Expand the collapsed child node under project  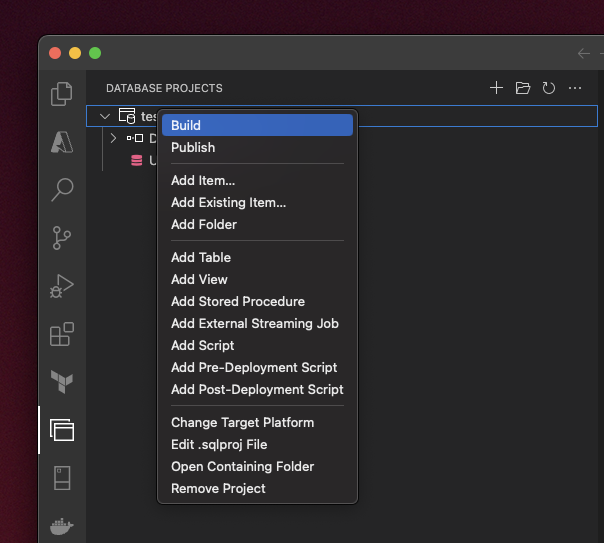[x=113, y=138]
